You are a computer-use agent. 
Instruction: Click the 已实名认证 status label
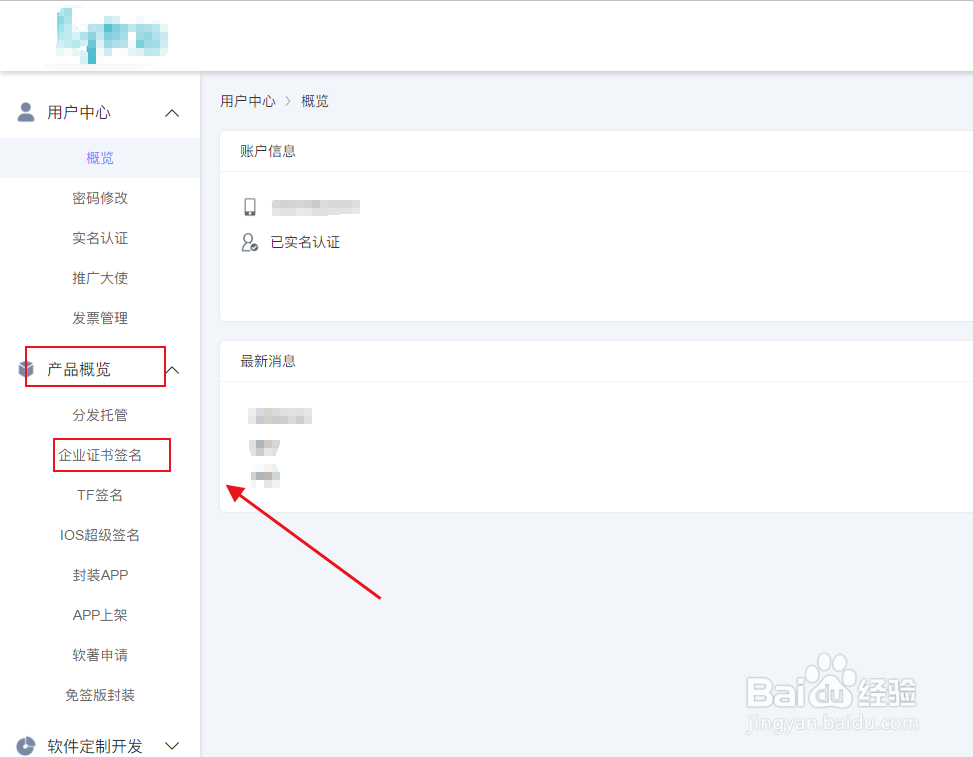306,242
